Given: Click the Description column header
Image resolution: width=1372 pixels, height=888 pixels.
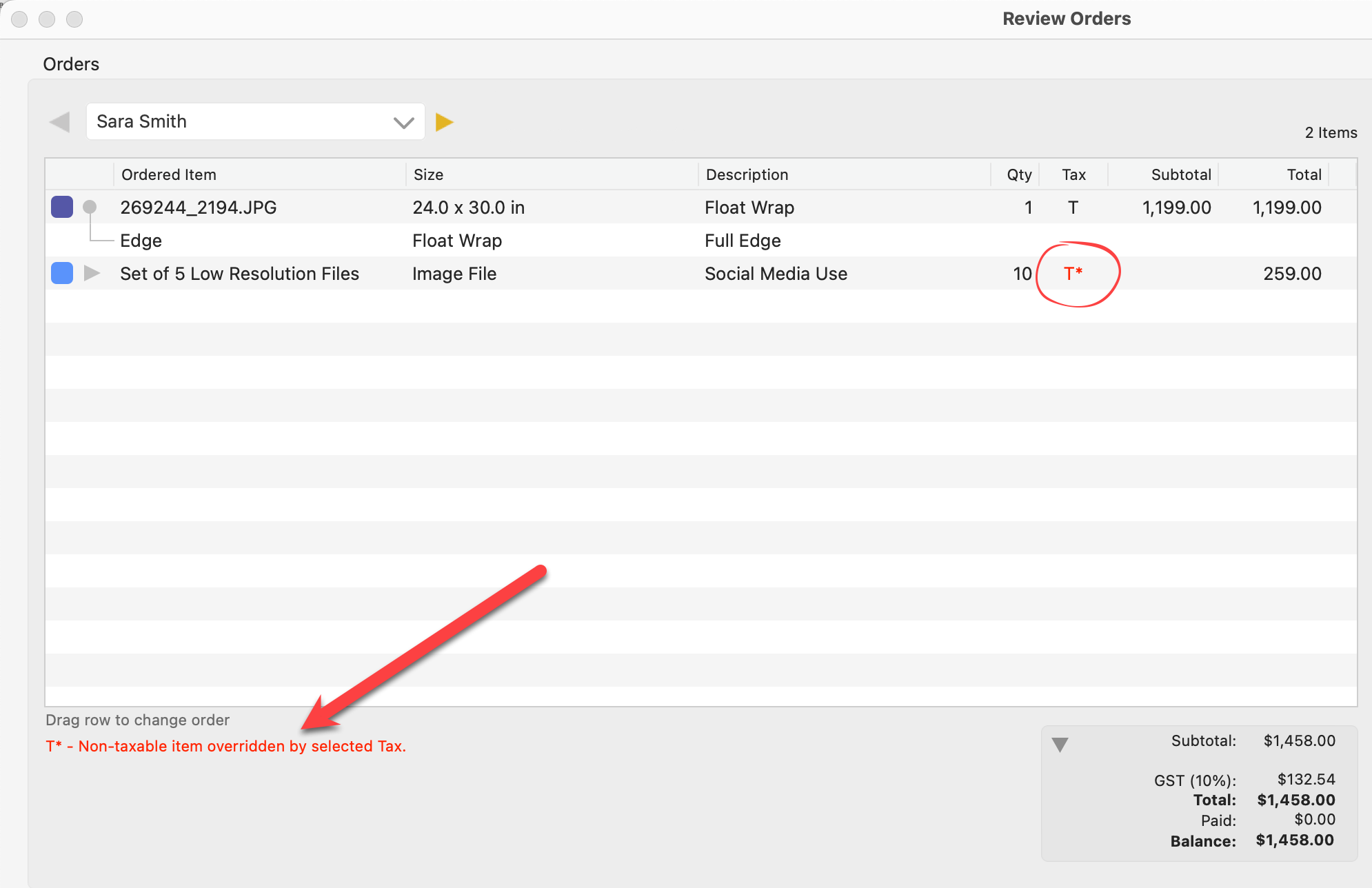Looking at the screenshot, I should (x=747, y=174).
